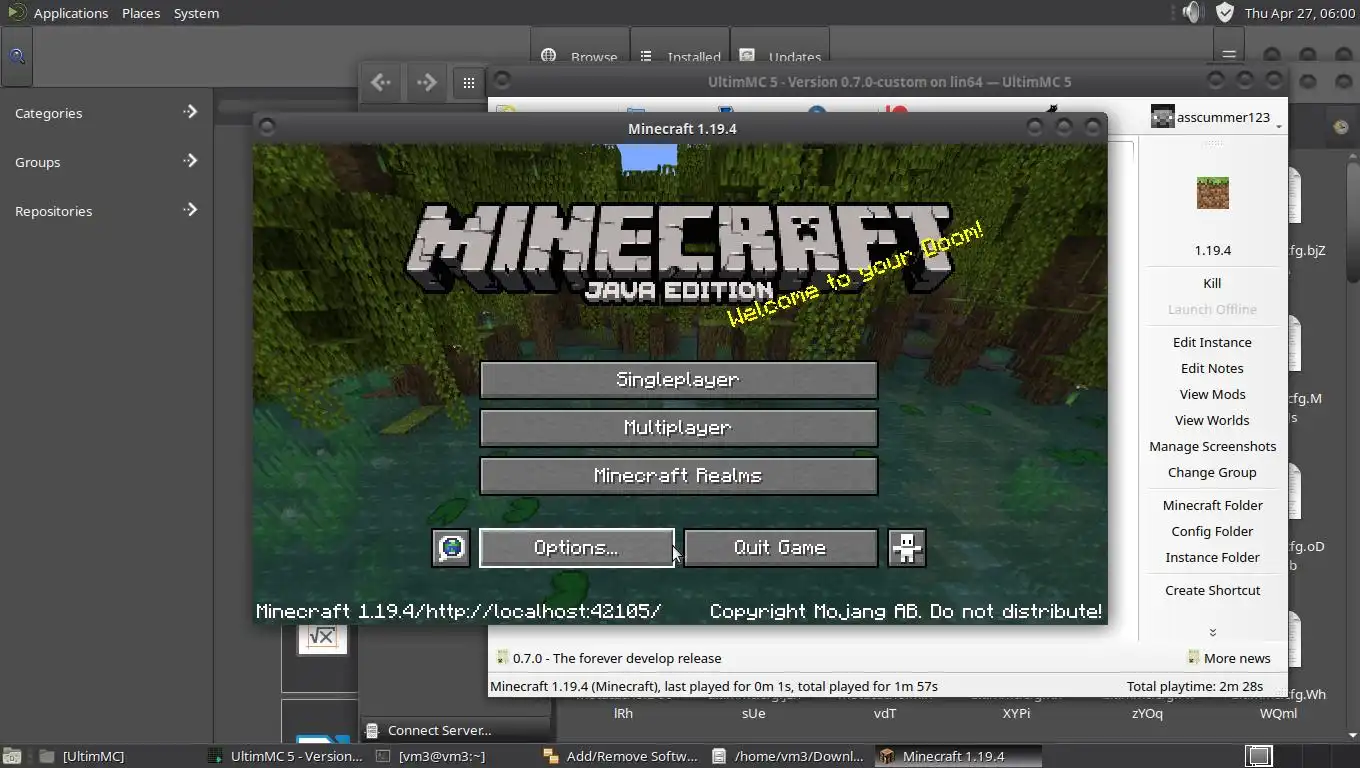Click the More news button
1360x768 pixels.
point(1228,658)
